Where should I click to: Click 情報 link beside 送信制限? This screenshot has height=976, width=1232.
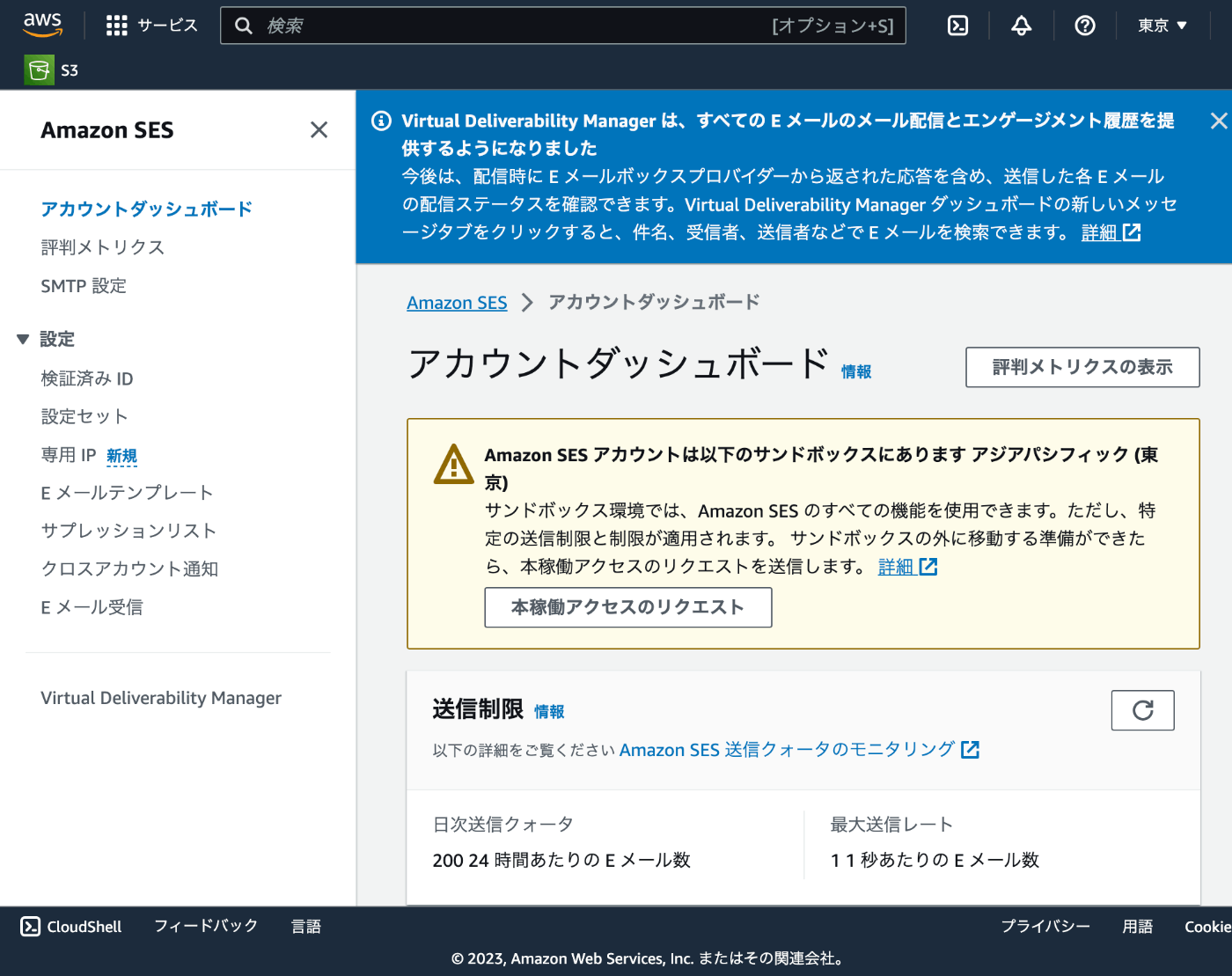click(x=549, y=711)
